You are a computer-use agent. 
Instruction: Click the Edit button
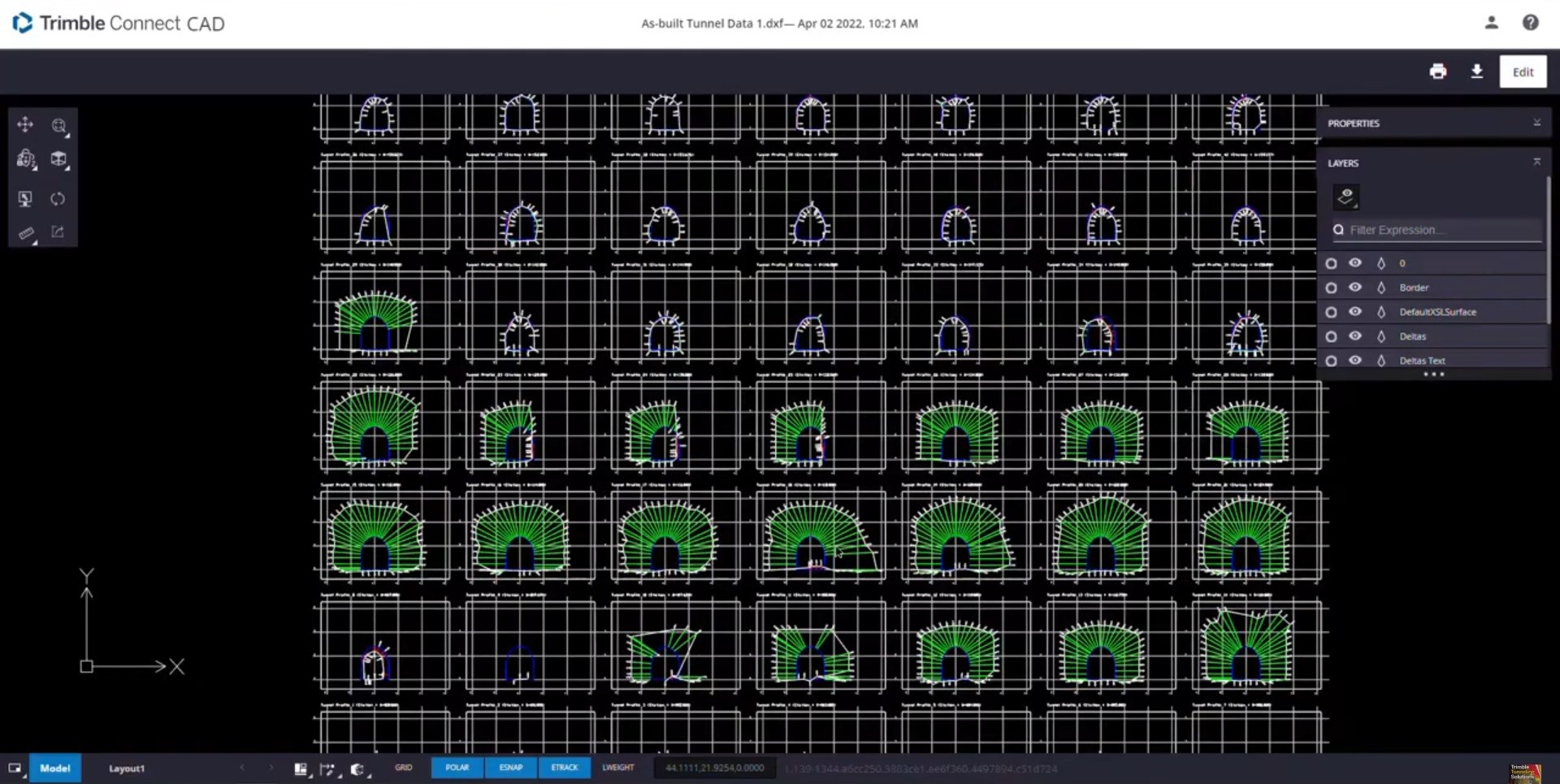(1523, 71)
